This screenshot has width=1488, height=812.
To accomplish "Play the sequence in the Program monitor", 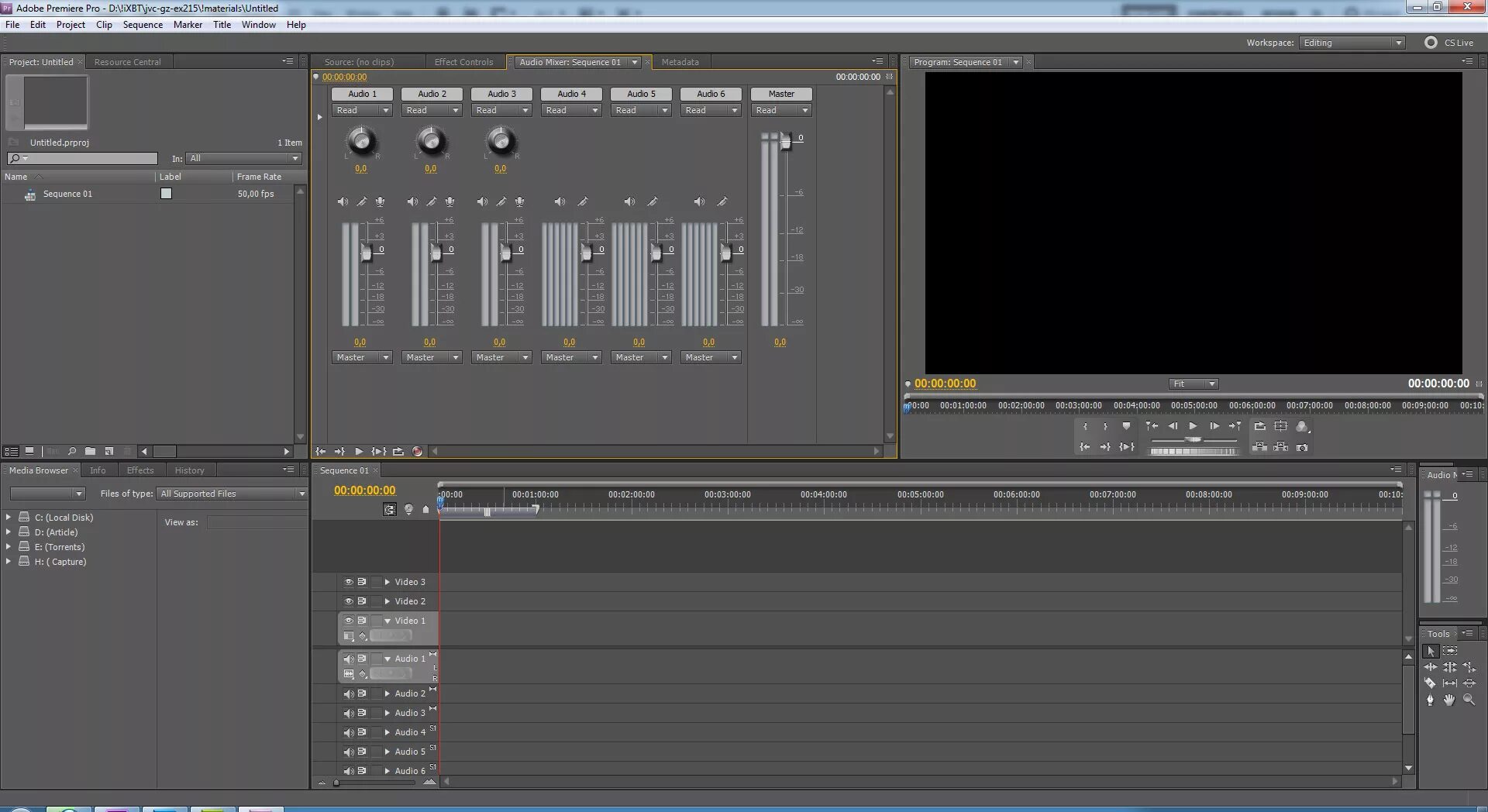I will click(1193, 426).
